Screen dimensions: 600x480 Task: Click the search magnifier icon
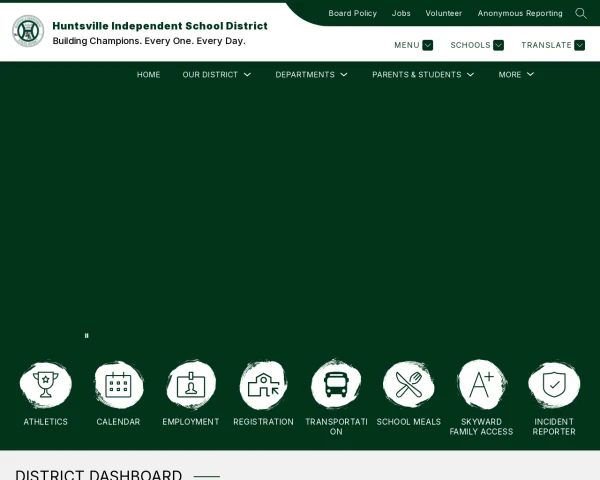[581, 13]
